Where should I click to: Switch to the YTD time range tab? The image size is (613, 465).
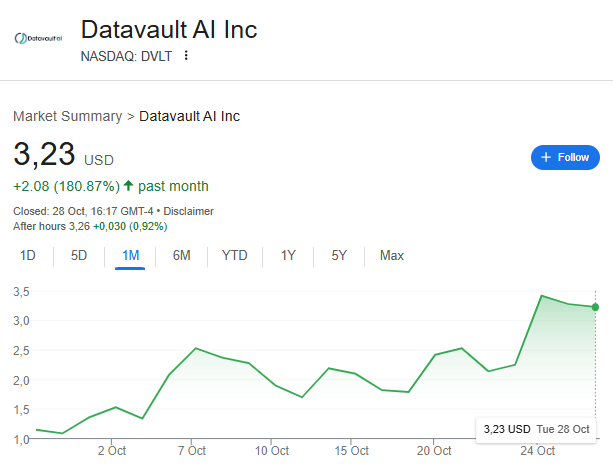(234, 255)
